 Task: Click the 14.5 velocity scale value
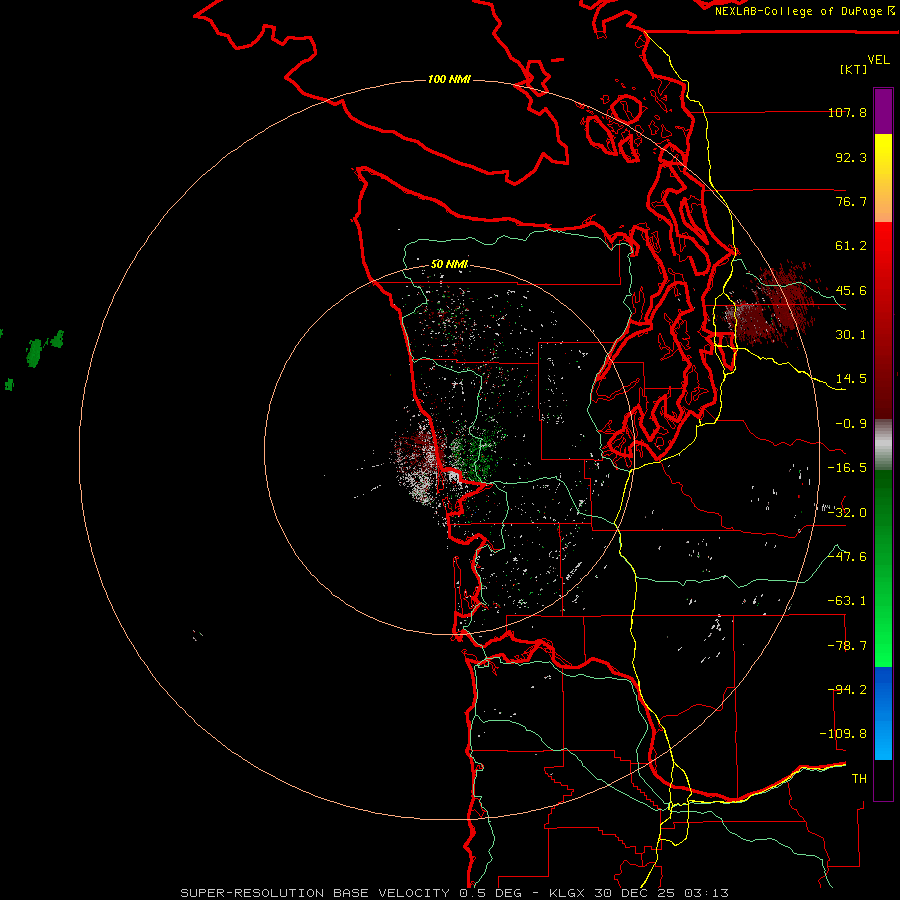851,379
